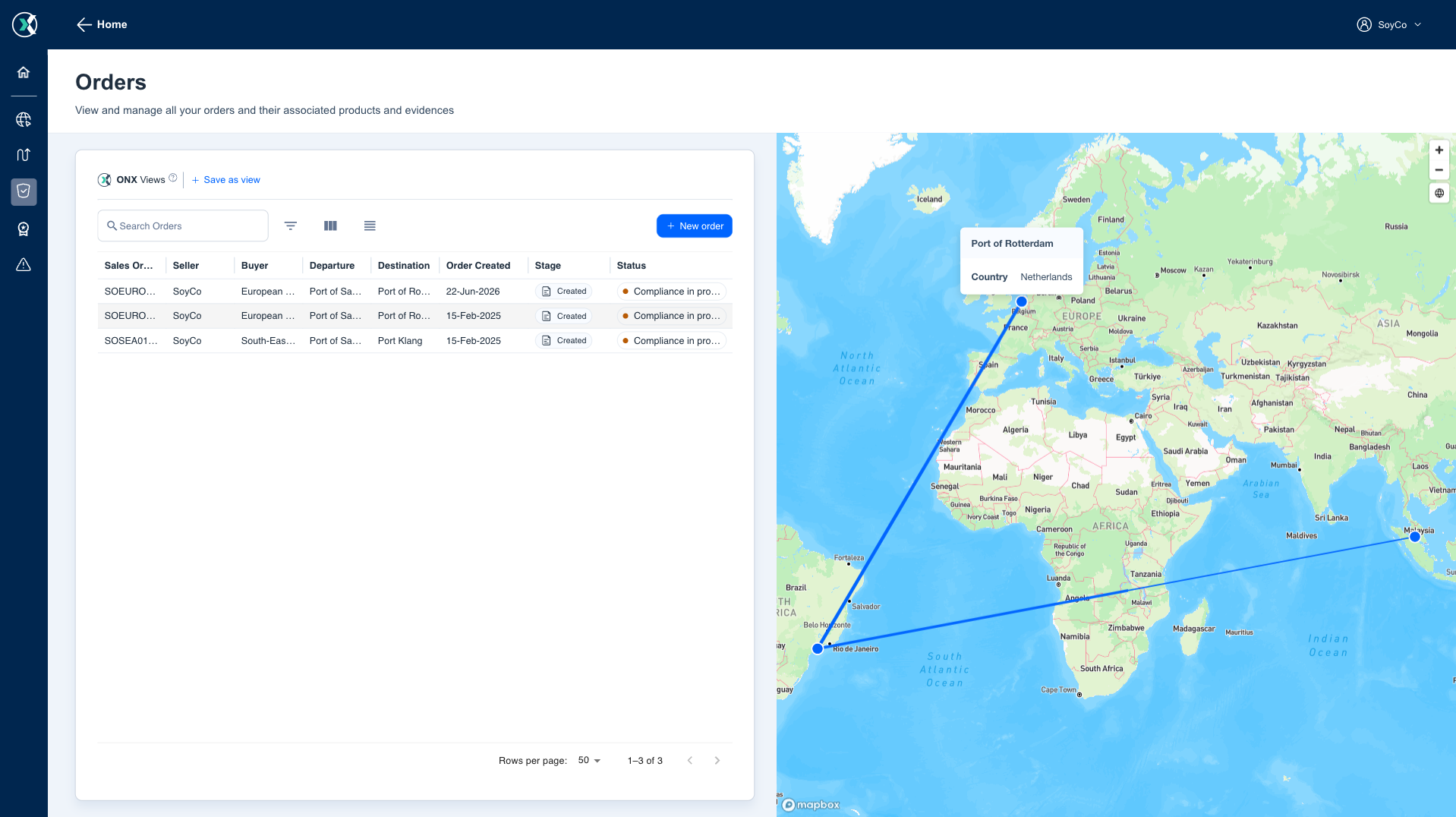Image resolution: width=1456 pixels, height=817 pixels.
Task: Open the order with destination Port Klang
Action: [x=415, y=341]
